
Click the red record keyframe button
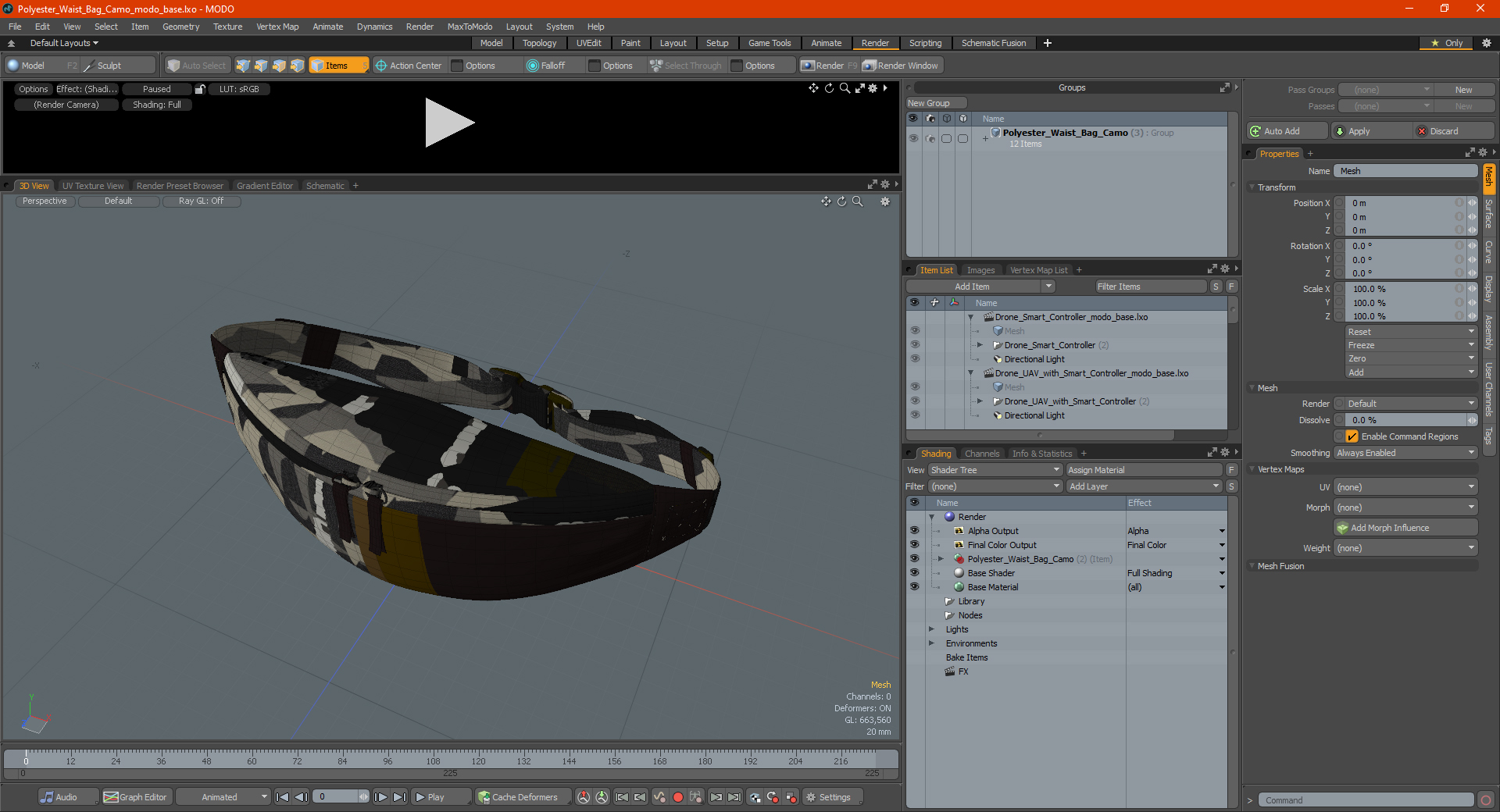678,797
